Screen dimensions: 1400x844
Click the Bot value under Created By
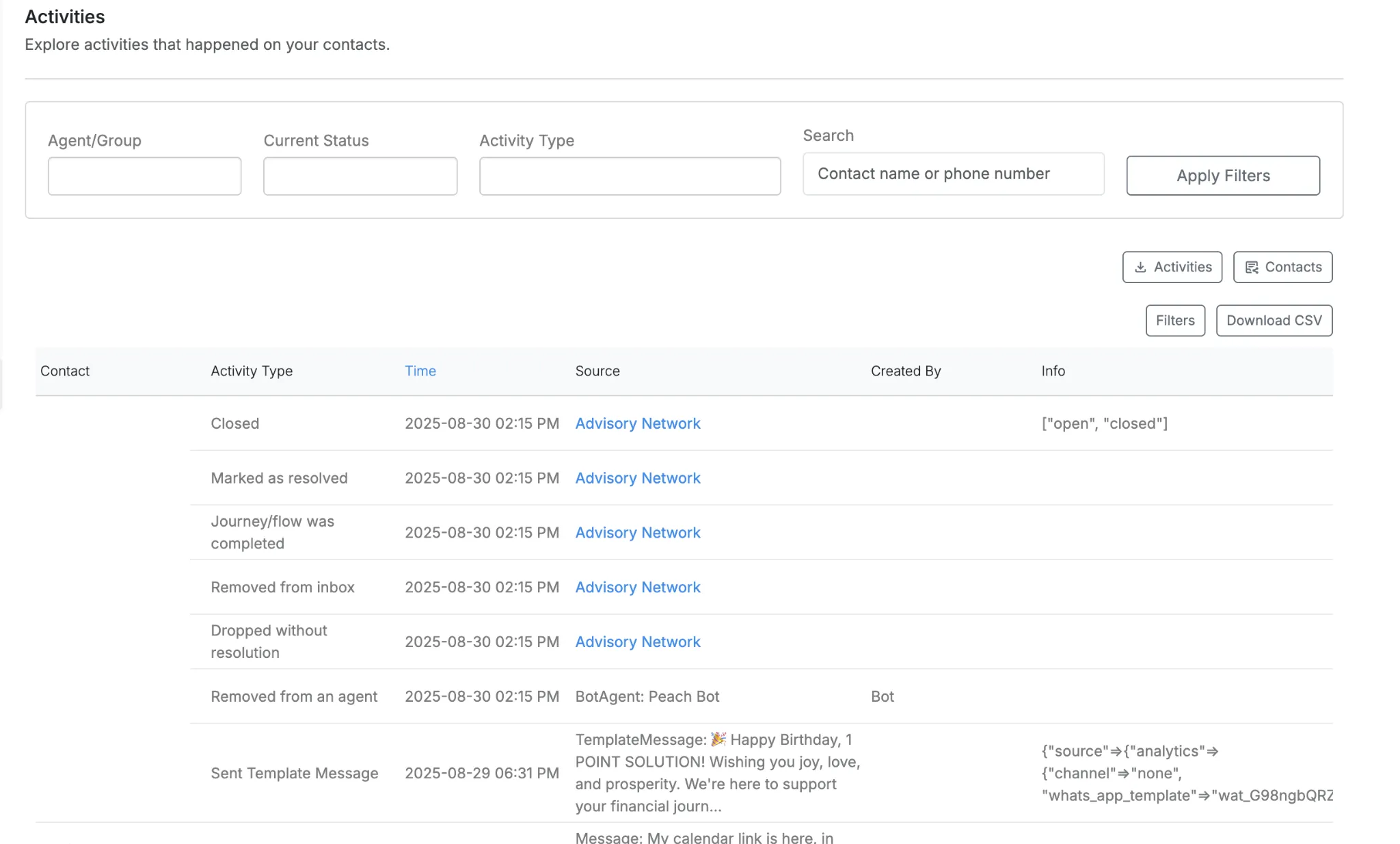click(x=882, y=696)
